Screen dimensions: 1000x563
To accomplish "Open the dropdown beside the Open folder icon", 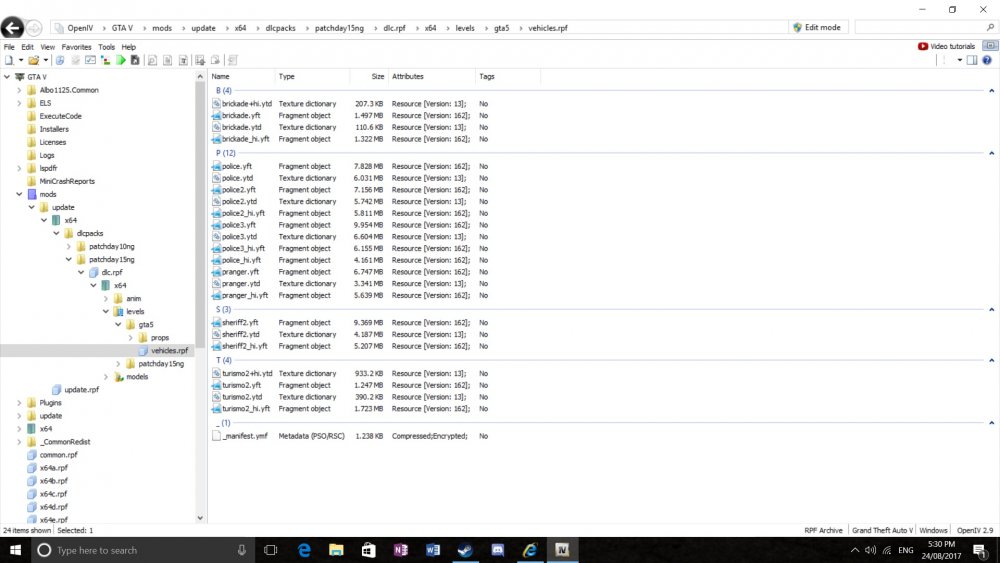I will tap(45, 60).
